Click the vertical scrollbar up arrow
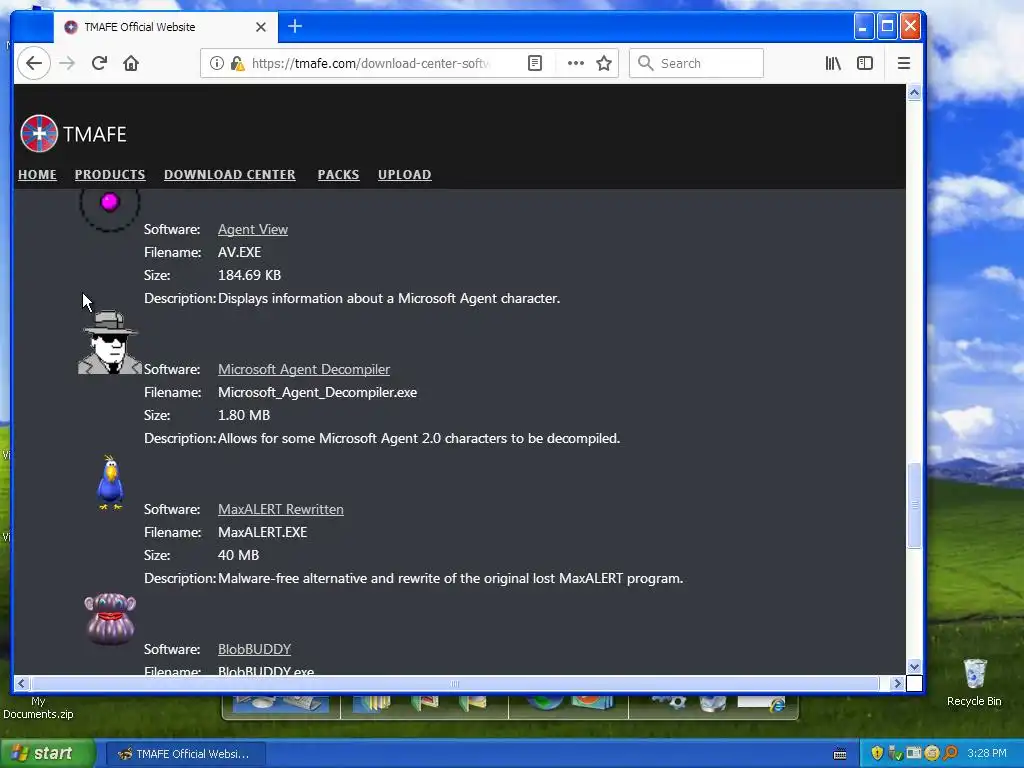The width and height of the screenshot is (1024, 768). 914,93
